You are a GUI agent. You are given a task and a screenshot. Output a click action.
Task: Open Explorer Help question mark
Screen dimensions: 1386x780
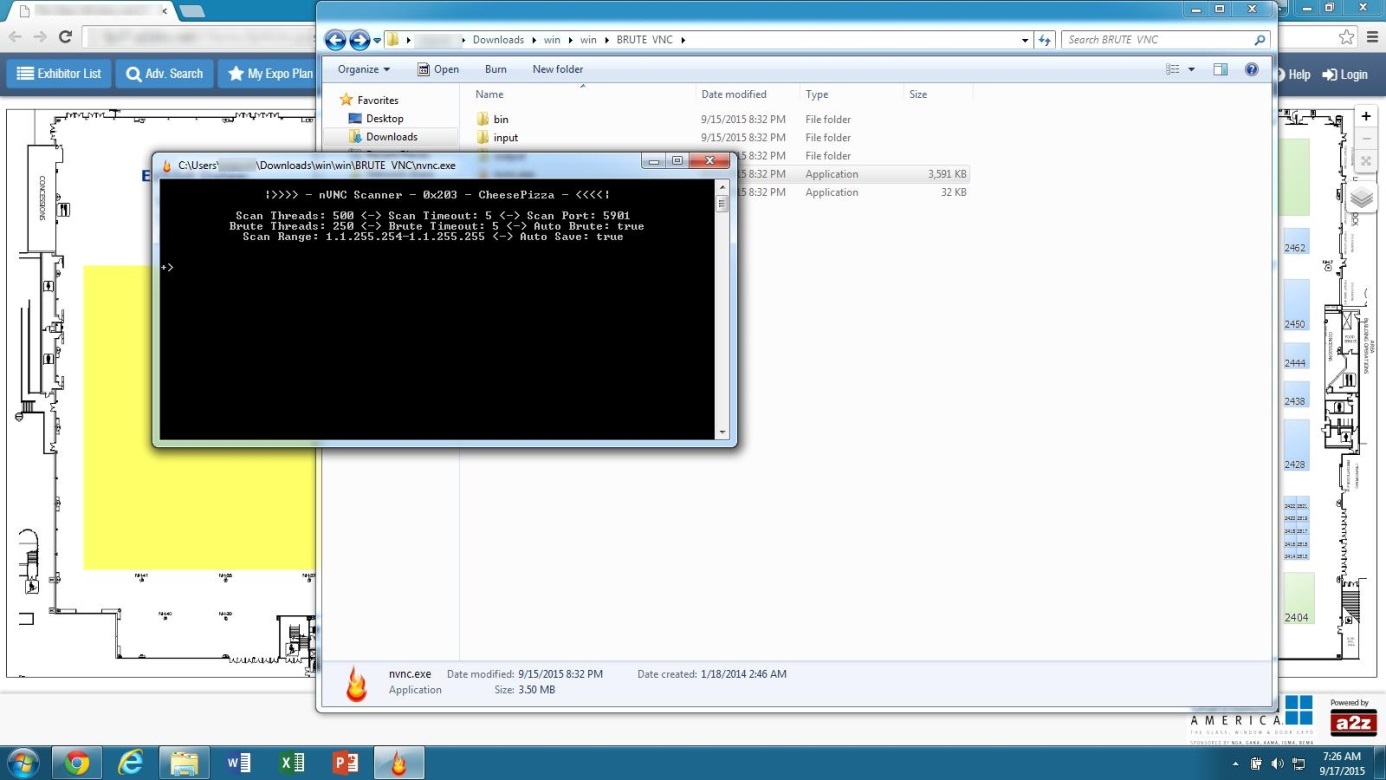(1251, 70)
